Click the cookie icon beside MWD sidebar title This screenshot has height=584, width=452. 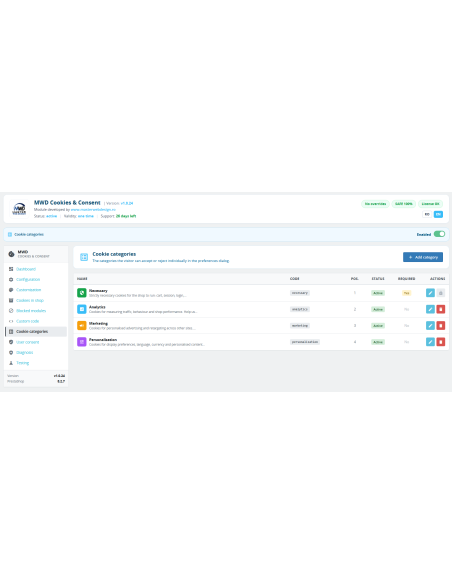[x=12, y=254]
